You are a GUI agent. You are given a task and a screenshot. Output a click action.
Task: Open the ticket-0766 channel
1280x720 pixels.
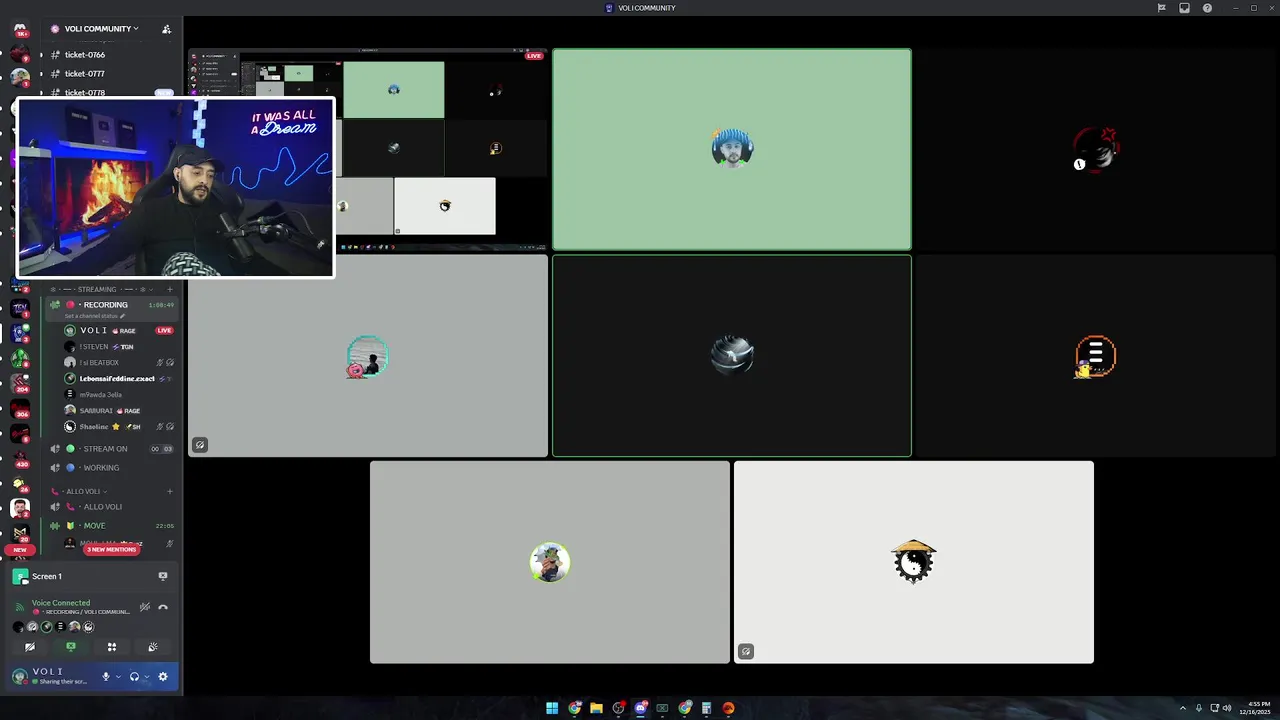(85, 55)
